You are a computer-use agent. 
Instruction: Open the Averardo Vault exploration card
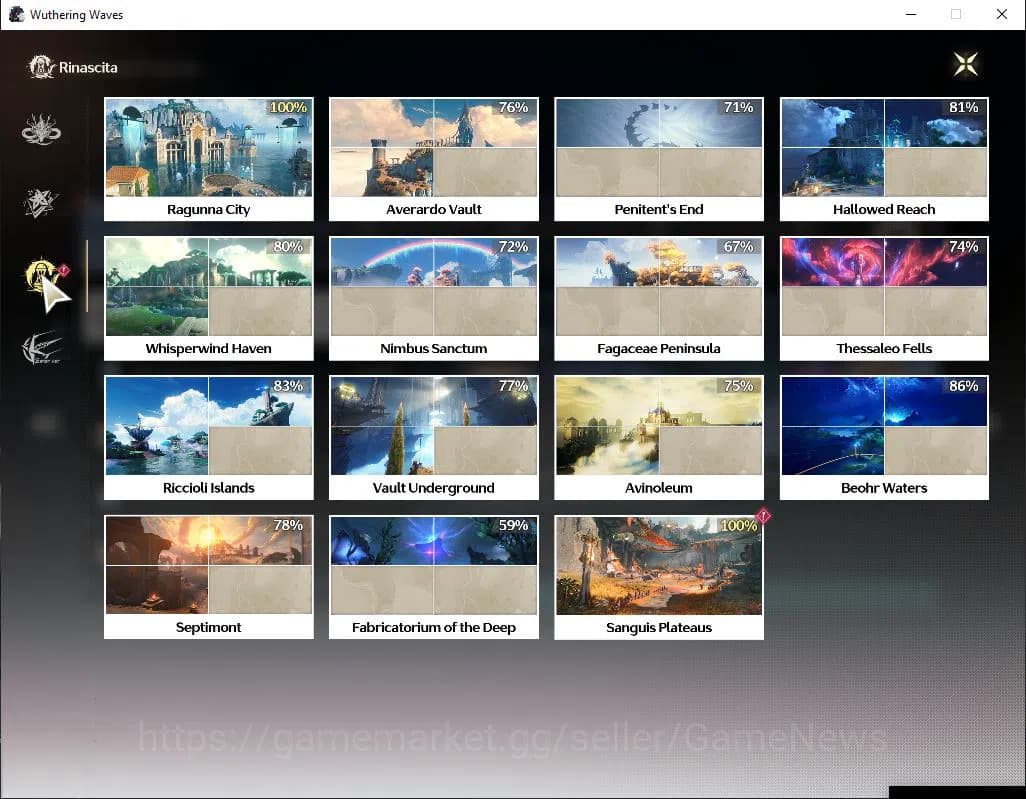(x=434, y=158)
